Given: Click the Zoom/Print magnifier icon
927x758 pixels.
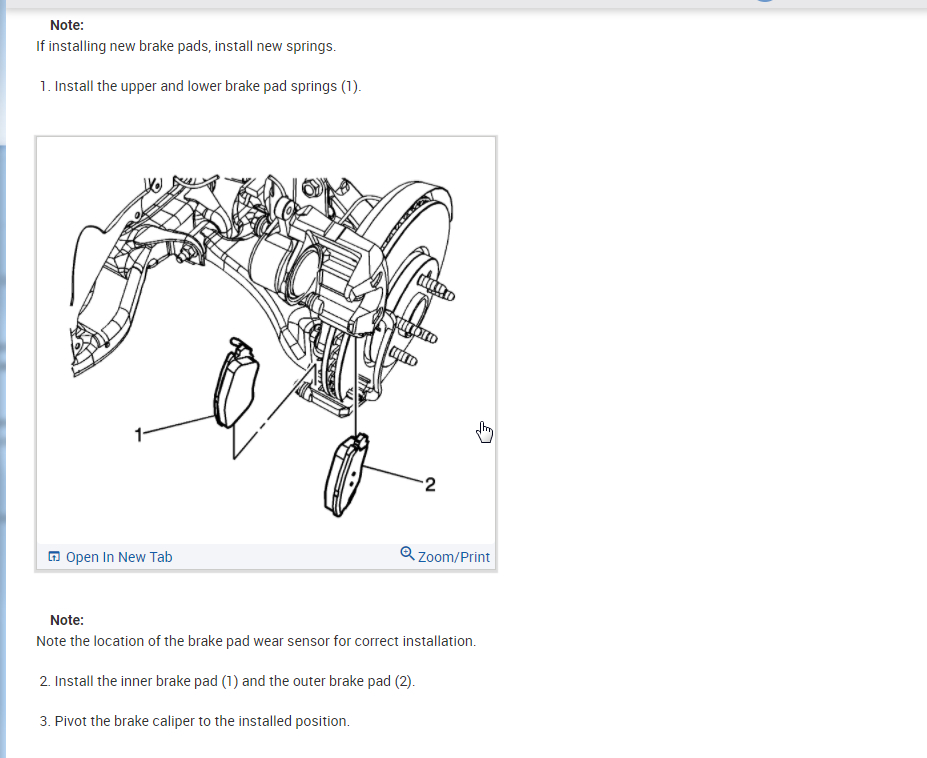Looking at the screenshot, I should click(407, 553).
